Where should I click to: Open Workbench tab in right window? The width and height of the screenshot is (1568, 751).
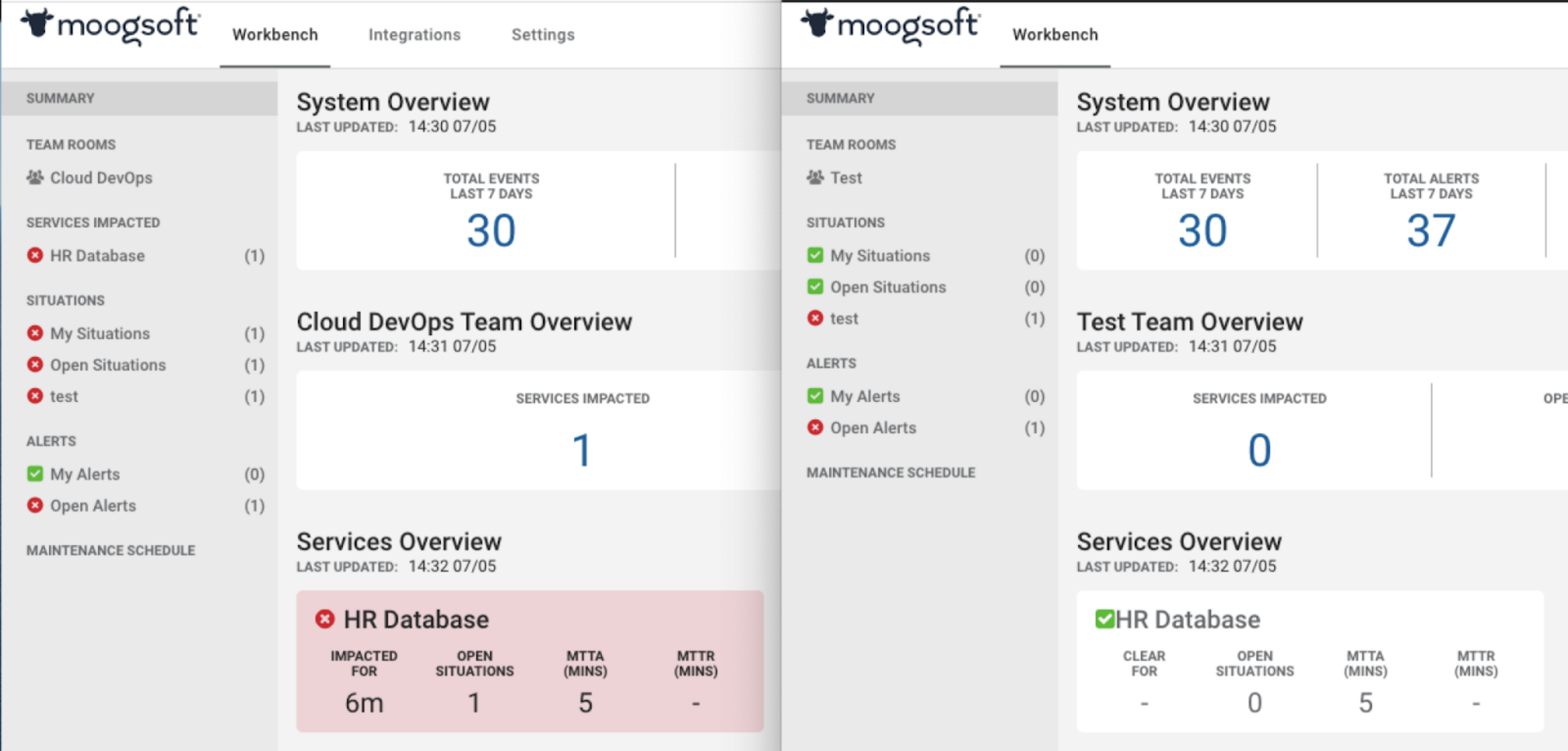pos(1055,35)
